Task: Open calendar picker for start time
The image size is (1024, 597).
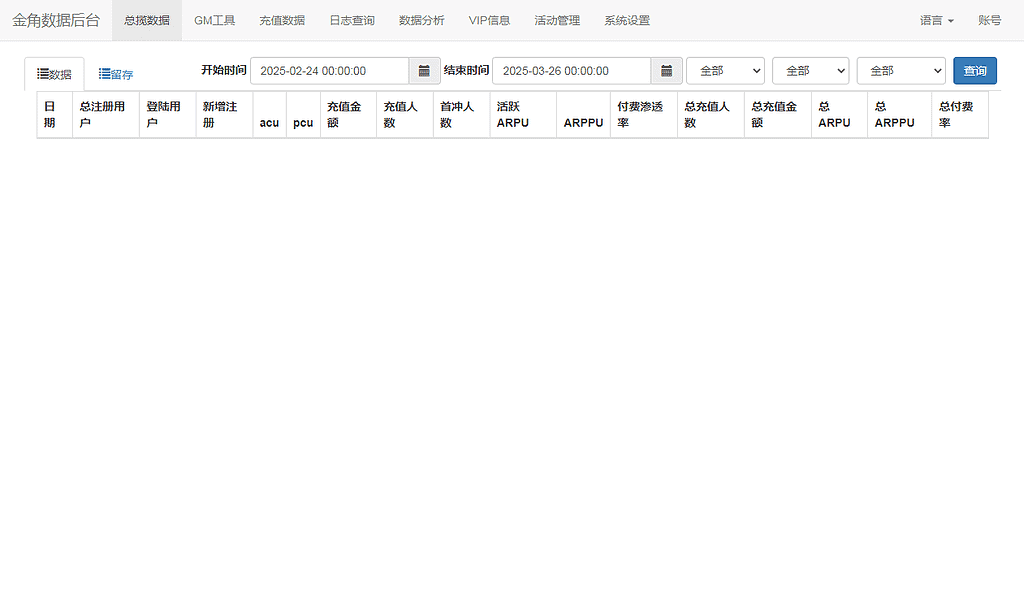Action: click(424, 71)
